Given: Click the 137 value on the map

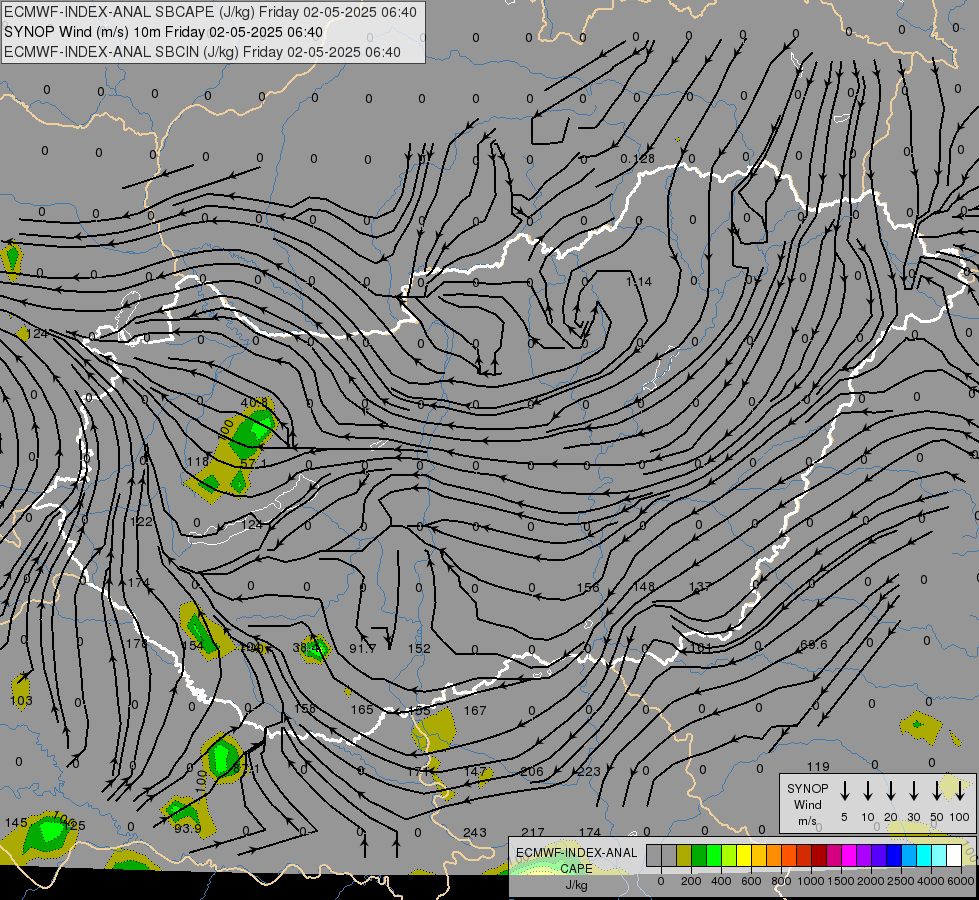Looking at the screenshot, I should coord(700,586).
